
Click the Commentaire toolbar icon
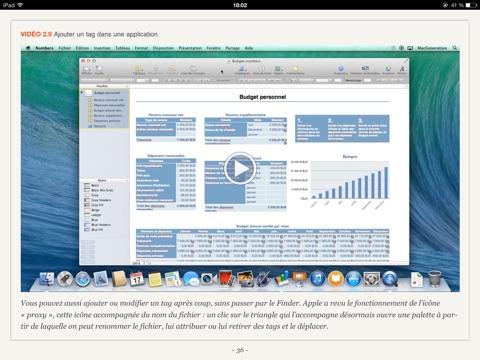click(x=295, y=70)
